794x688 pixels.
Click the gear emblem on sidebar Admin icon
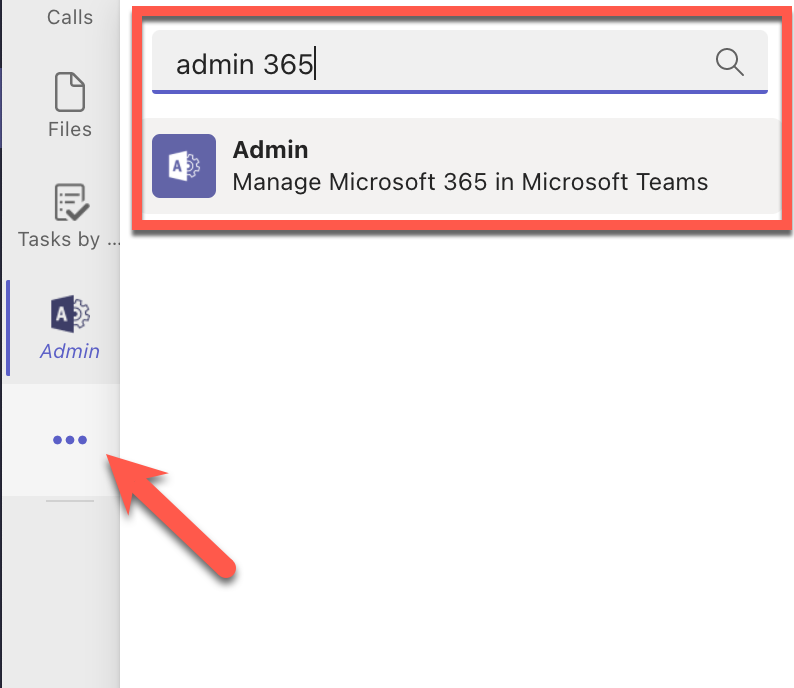pyautogui.click(x=81, y=314)
